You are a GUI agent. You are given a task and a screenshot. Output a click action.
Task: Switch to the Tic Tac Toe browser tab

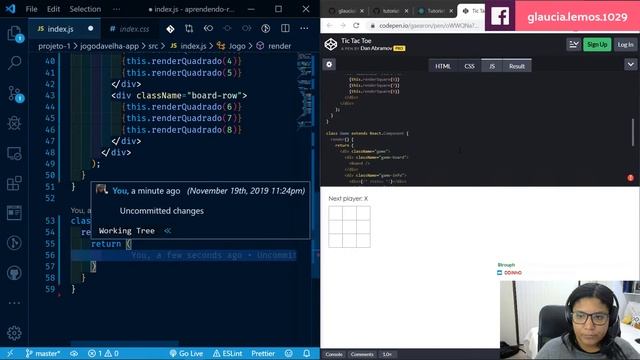pyautogui.click(x=472, y=11)
